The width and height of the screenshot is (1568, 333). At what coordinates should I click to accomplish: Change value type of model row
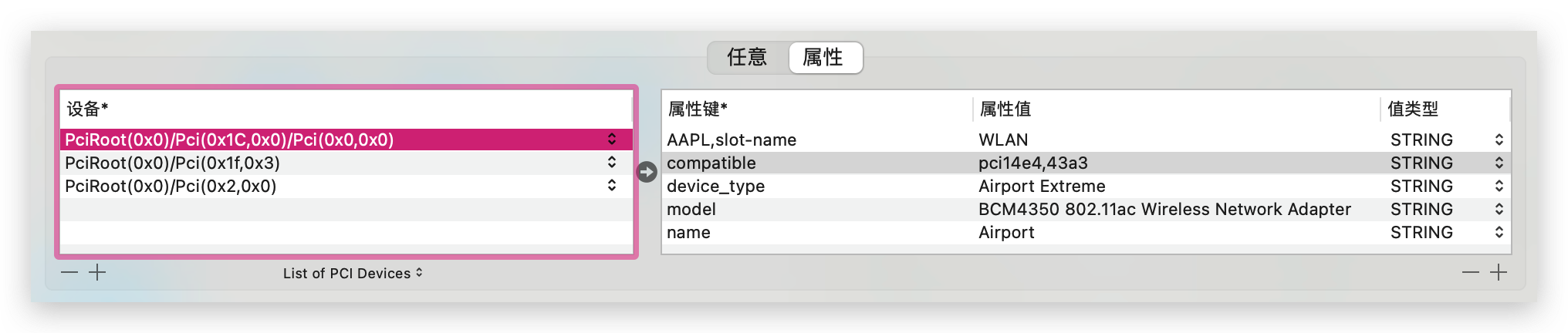(1447, 209)
